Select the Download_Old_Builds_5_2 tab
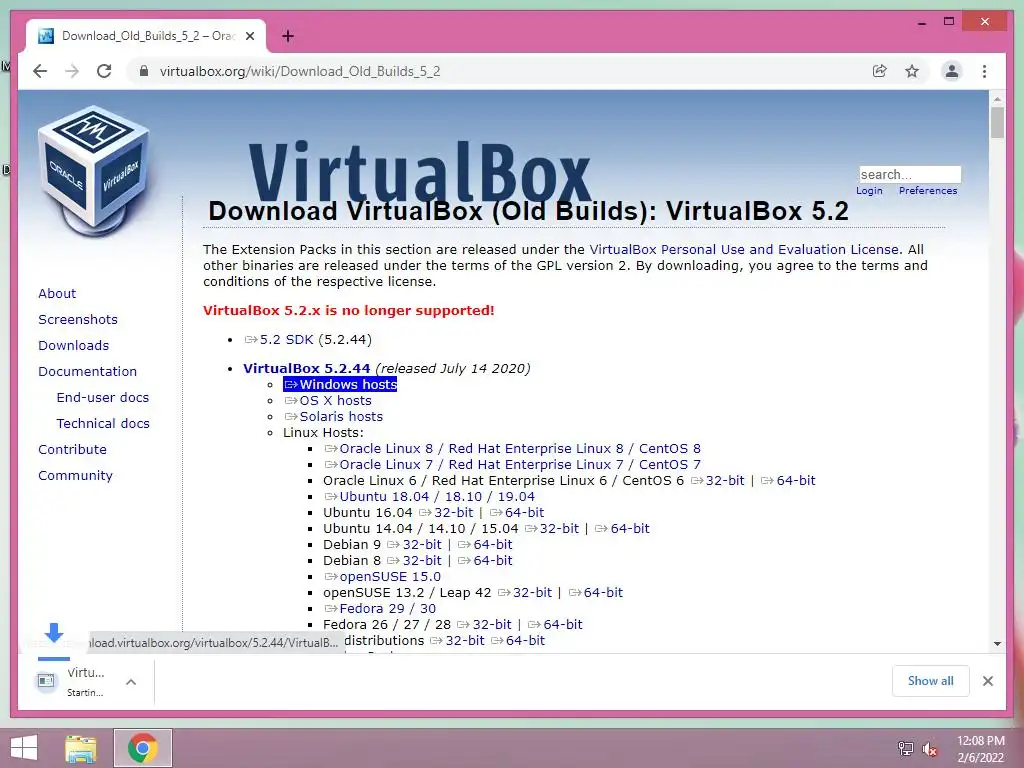The width and height of the screenshot is (1024, 768). pyautogui.click(x=146, y=36)
